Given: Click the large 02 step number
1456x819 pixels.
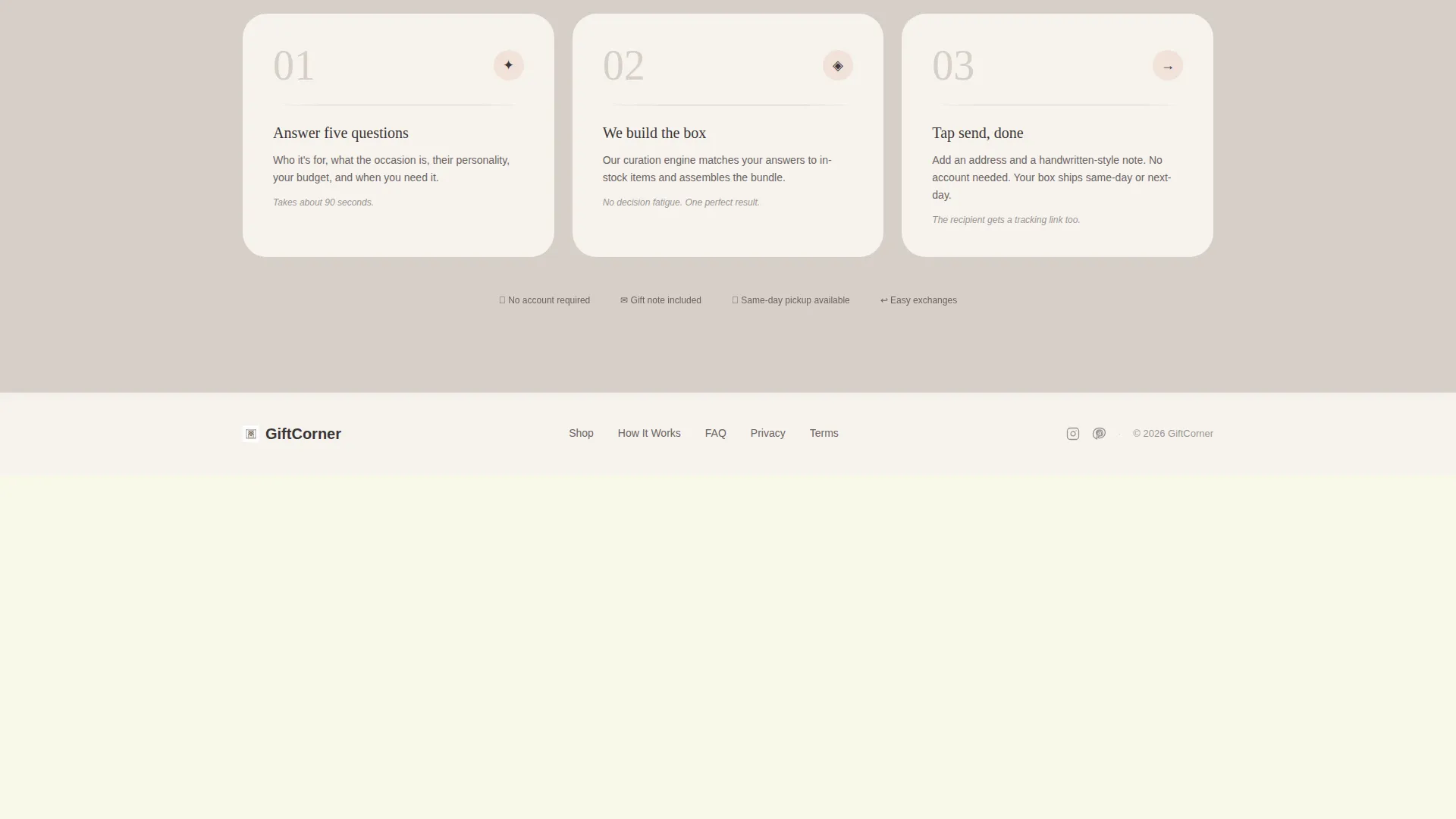Looking at the screenshot, I should pyautogui.click(x=623, y=65).
